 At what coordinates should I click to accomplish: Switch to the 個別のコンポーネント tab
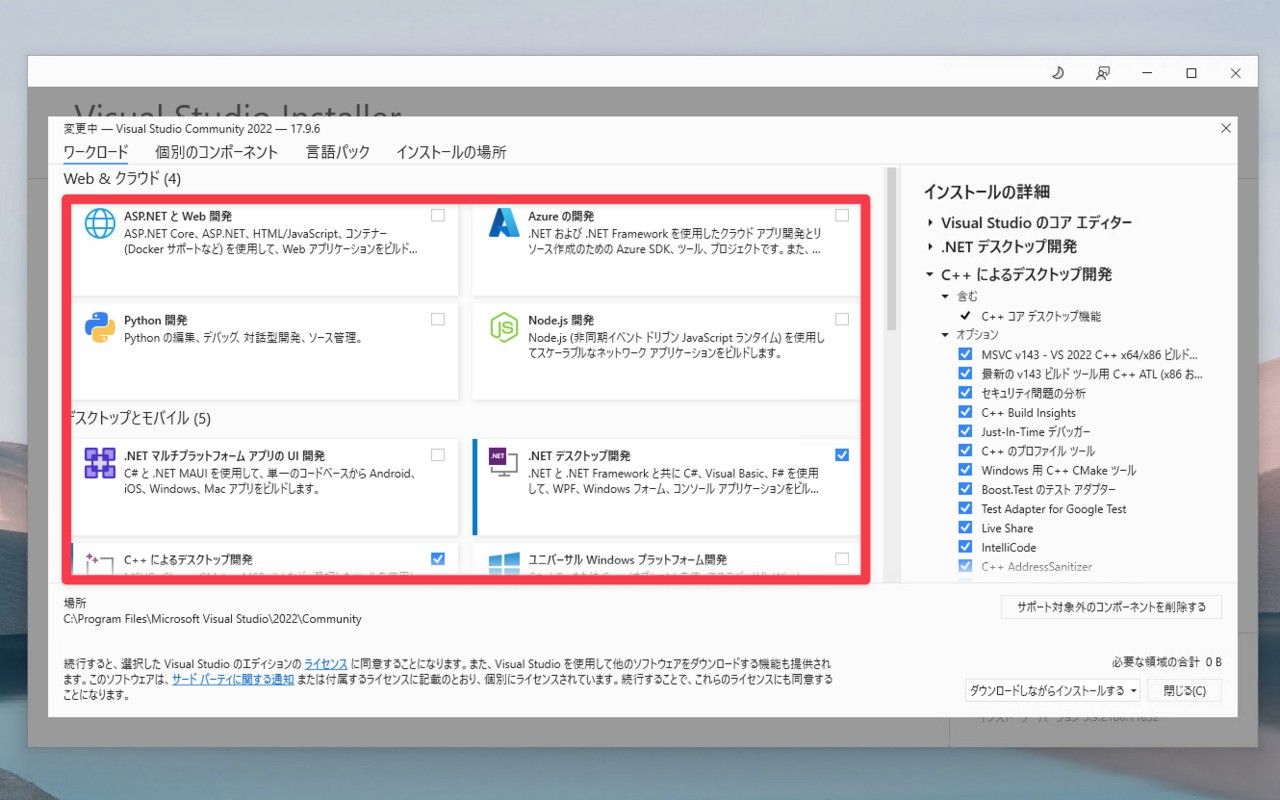pyautogui.click(x=215, y=152)
